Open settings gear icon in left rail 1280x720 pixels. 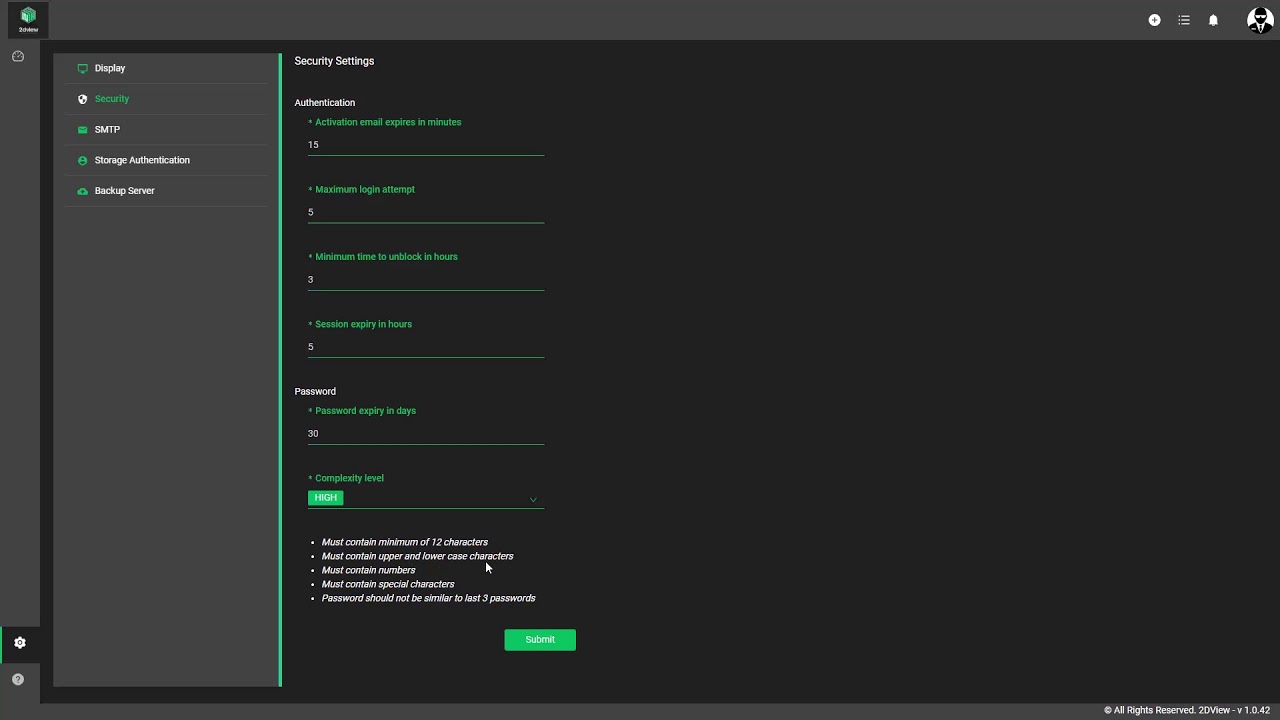click(x=20, y=643)
